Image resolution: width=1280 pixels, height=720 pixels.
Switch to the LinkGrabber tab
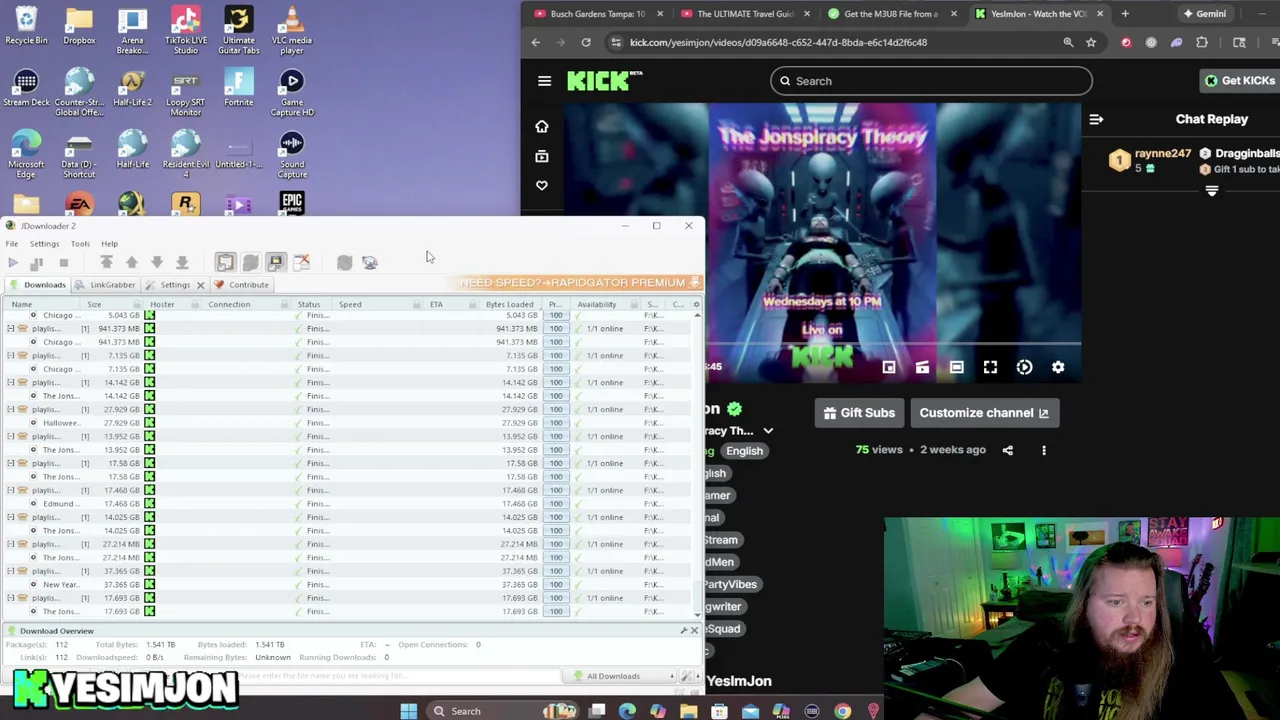tap(106, 285)
